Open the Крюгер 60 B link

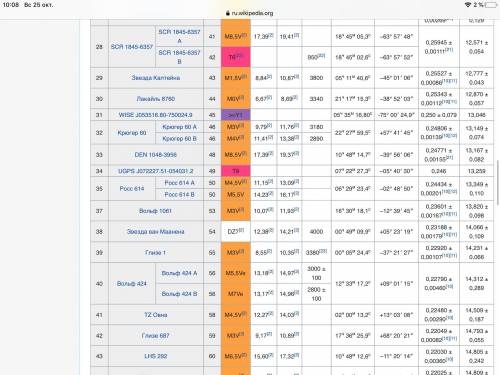[x=179, y=138]
